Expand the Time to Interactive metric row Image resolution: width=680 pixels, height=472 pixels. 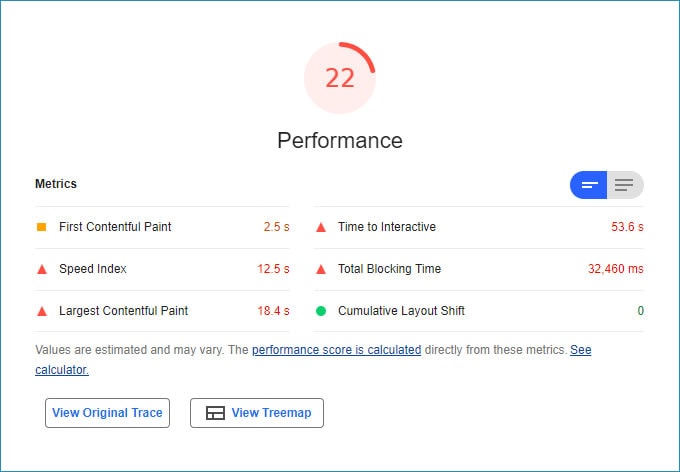[479, 227]
